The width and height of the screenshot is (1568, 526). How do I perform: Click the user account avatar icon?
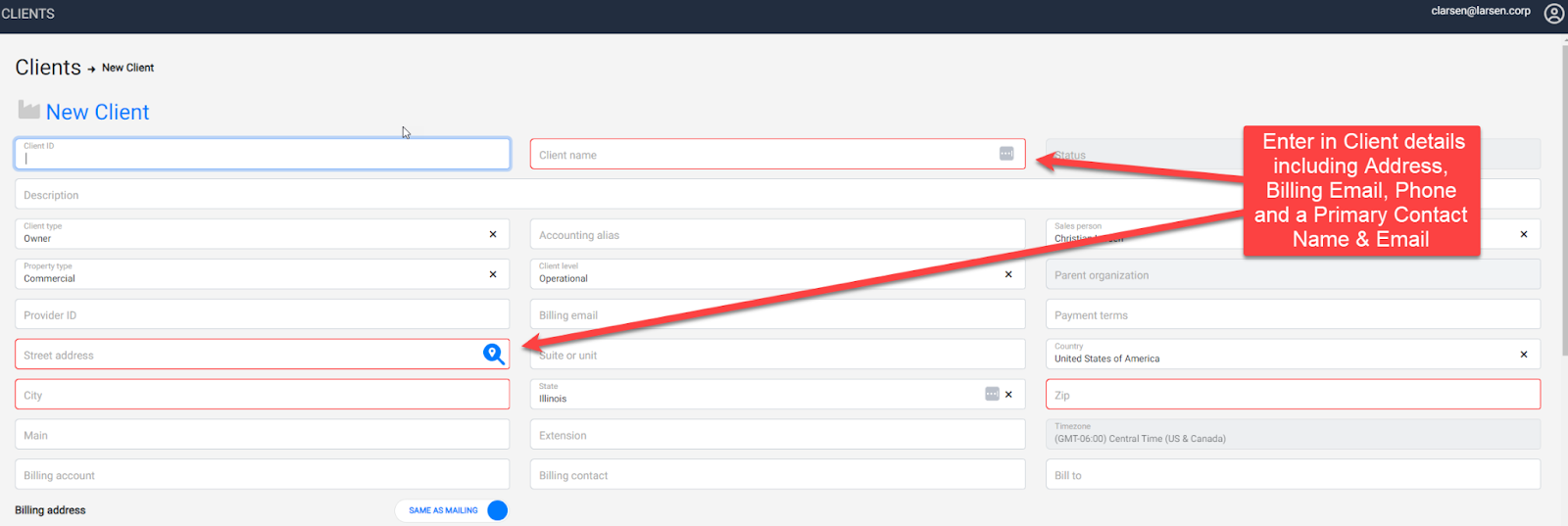[x=1553, y=13]
